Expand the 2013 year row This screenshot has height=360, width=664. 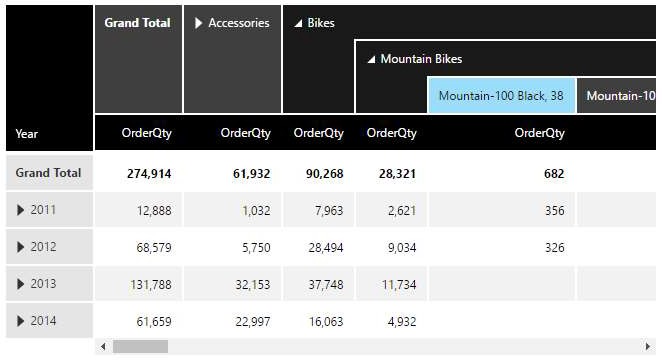[x=20, y=284]
